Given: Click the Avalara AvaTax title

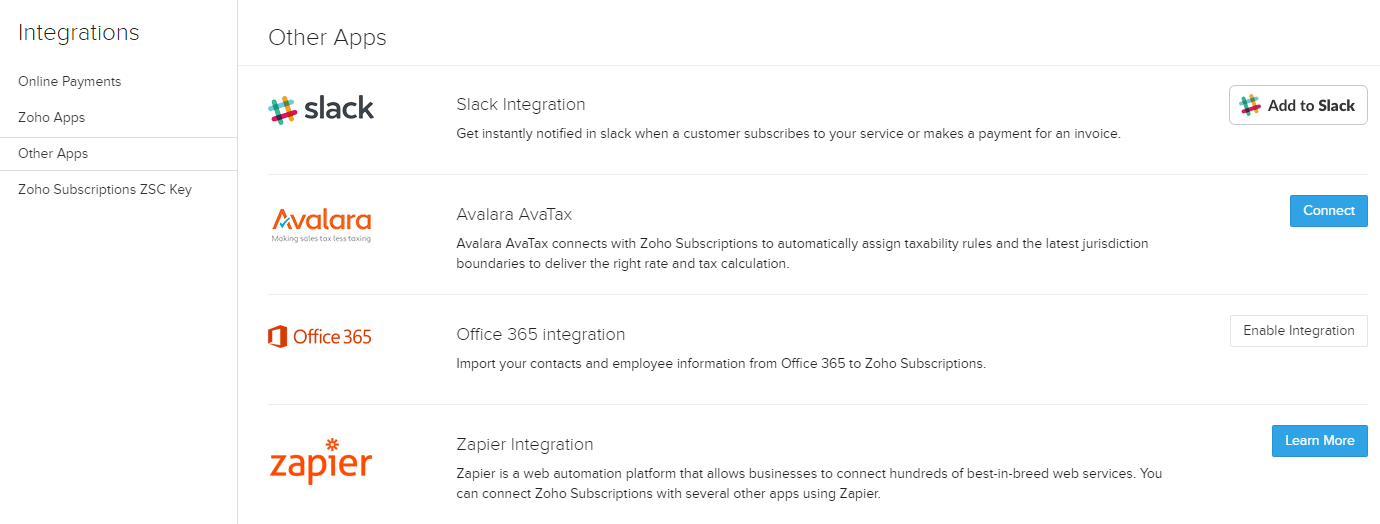Looking at the screenshot, I should (x=514, y=215).
